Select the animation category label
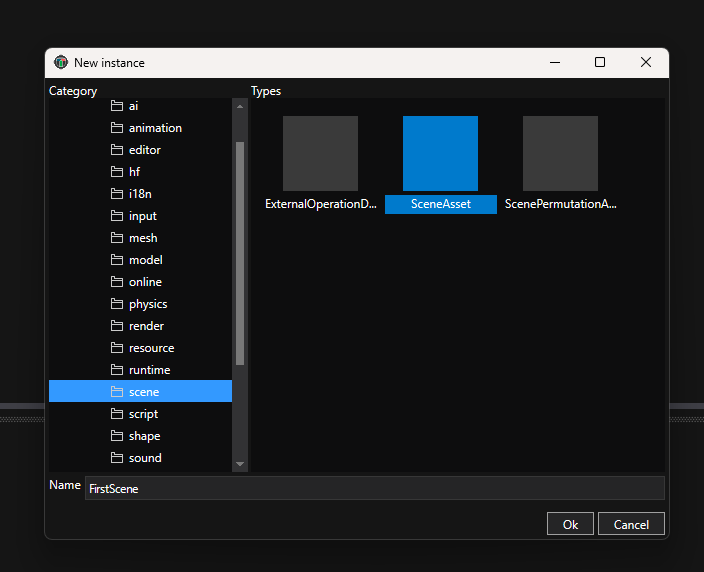This screenshot has width=704, height=572. click(x=155, y=128)
